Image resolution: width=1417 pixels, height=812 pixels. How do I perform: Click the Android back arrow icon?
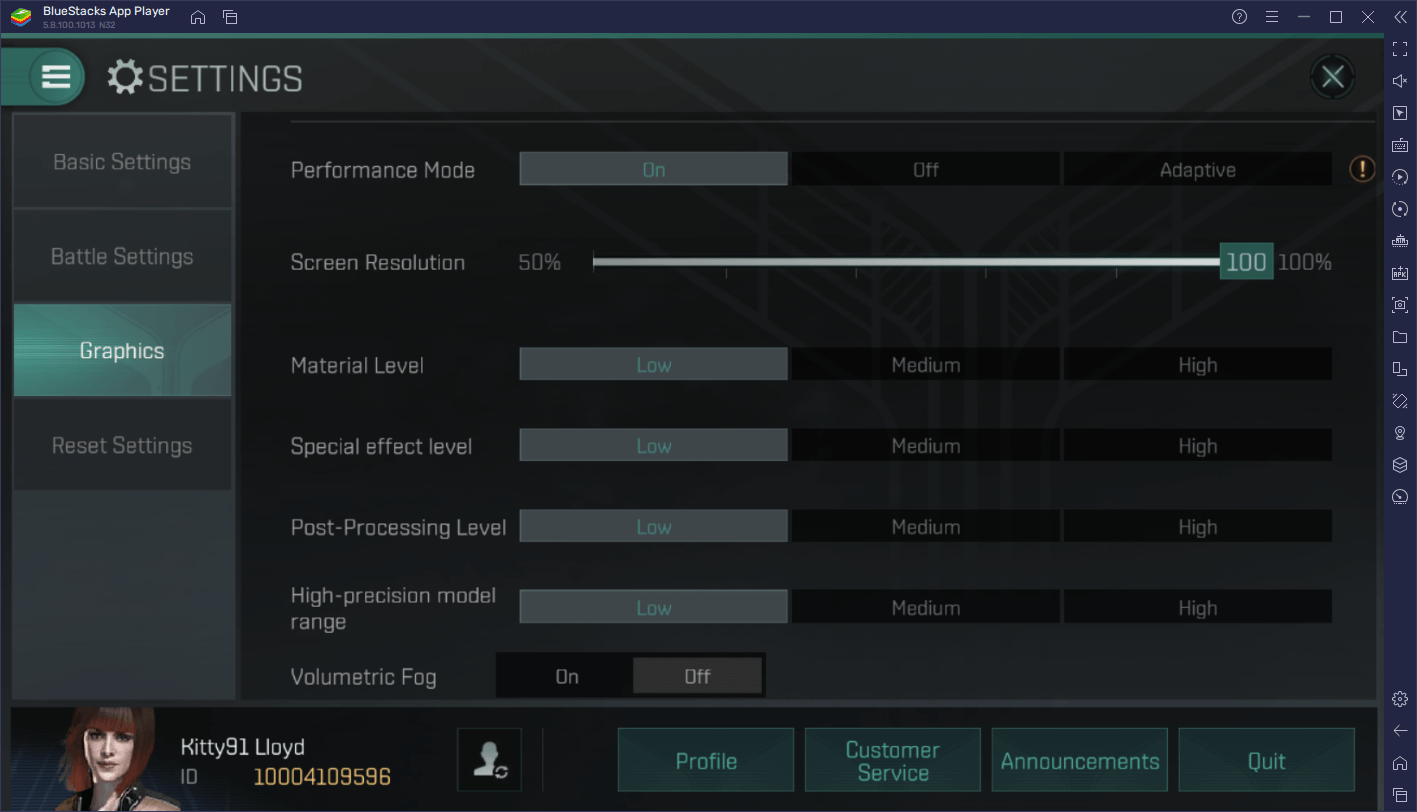coord(1400,731)
